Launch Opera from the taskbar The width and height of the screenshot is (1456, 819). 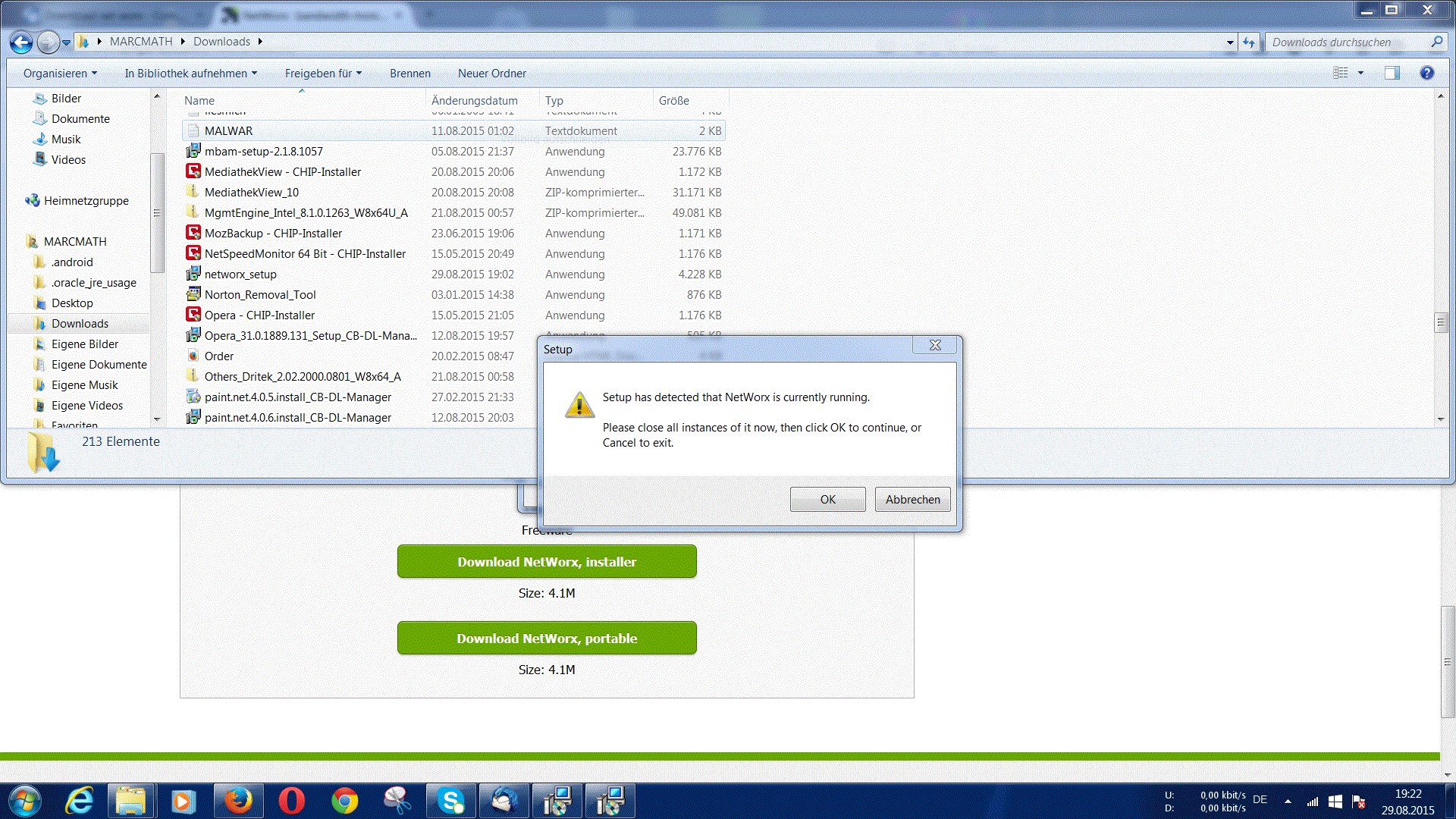pyautogui.click(x=291, y=801)
